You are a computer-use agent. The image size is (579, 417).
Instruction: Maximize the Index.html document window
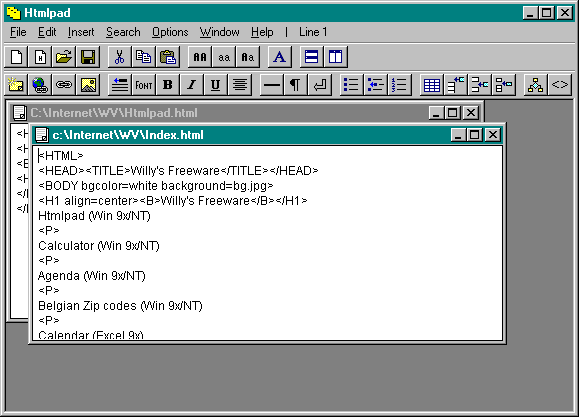coord(474,135)
